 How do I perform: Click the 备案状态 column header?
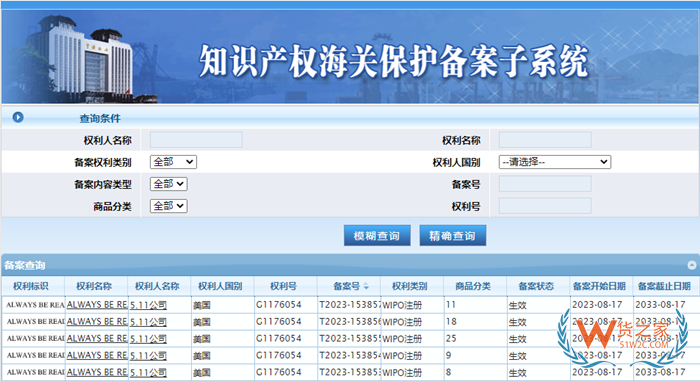[x=536, y=286]
